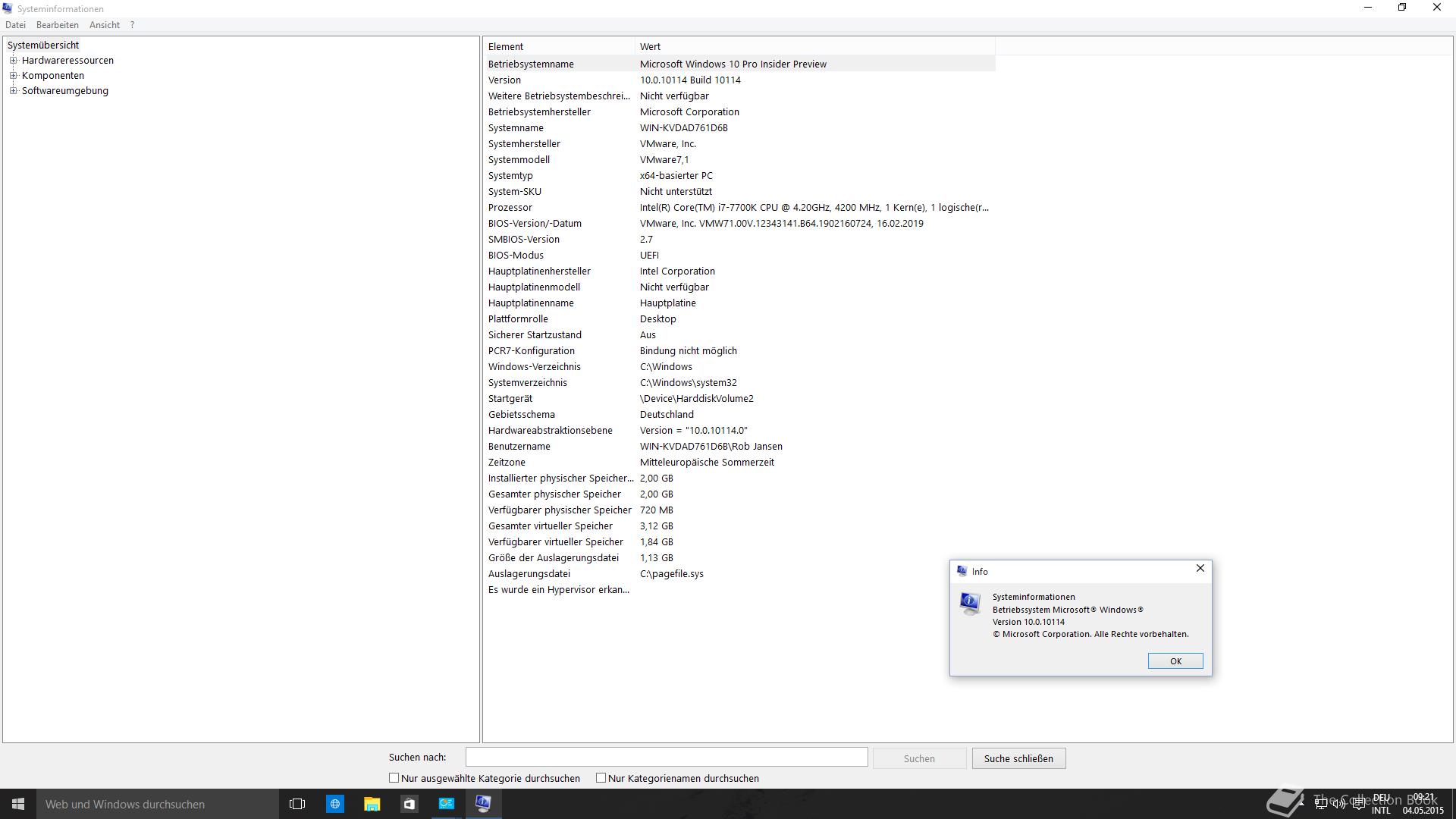Open the Store app from the taskbar
The width and height of the screenshot is (1456, 819).
[409, 804]
